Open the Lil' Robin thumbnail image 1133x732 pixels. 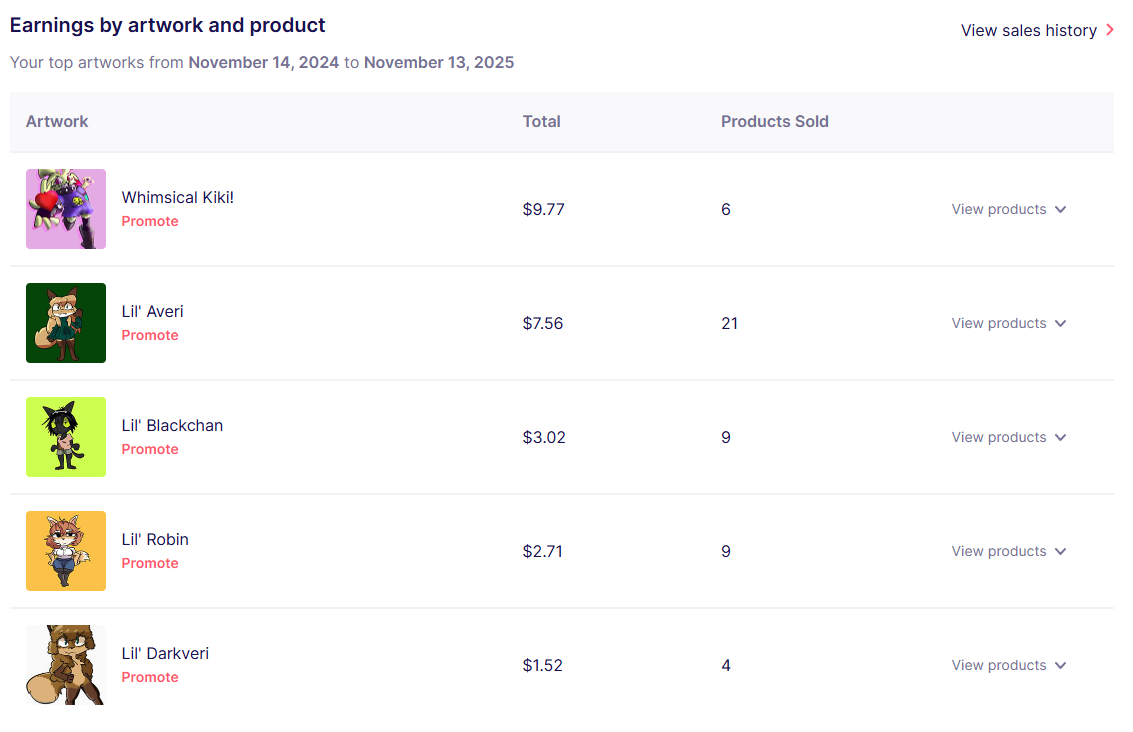(x=66, y=551)
